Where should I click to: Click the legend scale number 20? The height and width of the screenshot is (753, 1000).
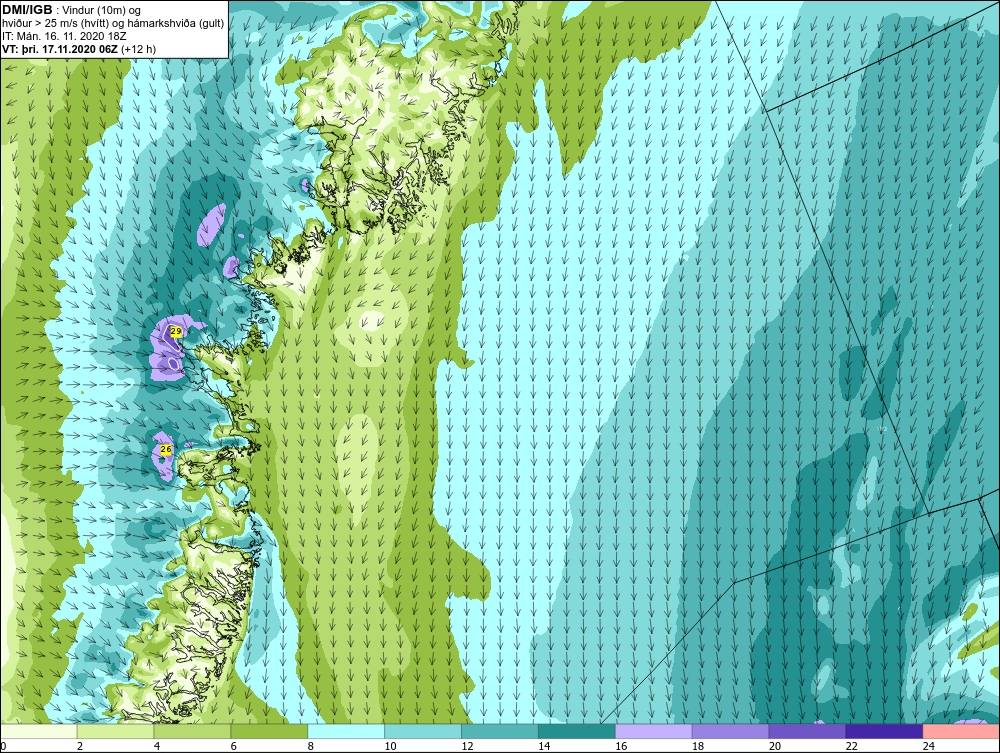tap(775, 746)
